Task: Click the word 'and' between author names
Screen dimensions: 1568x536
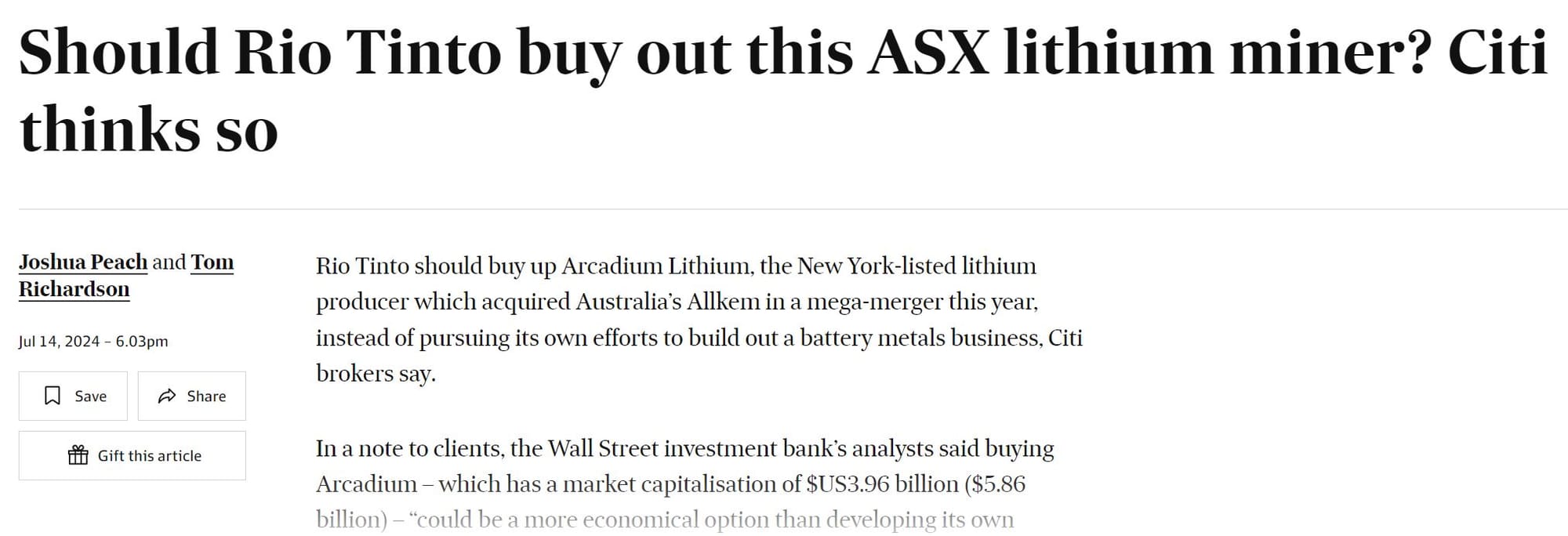Action: pos(169,262)
